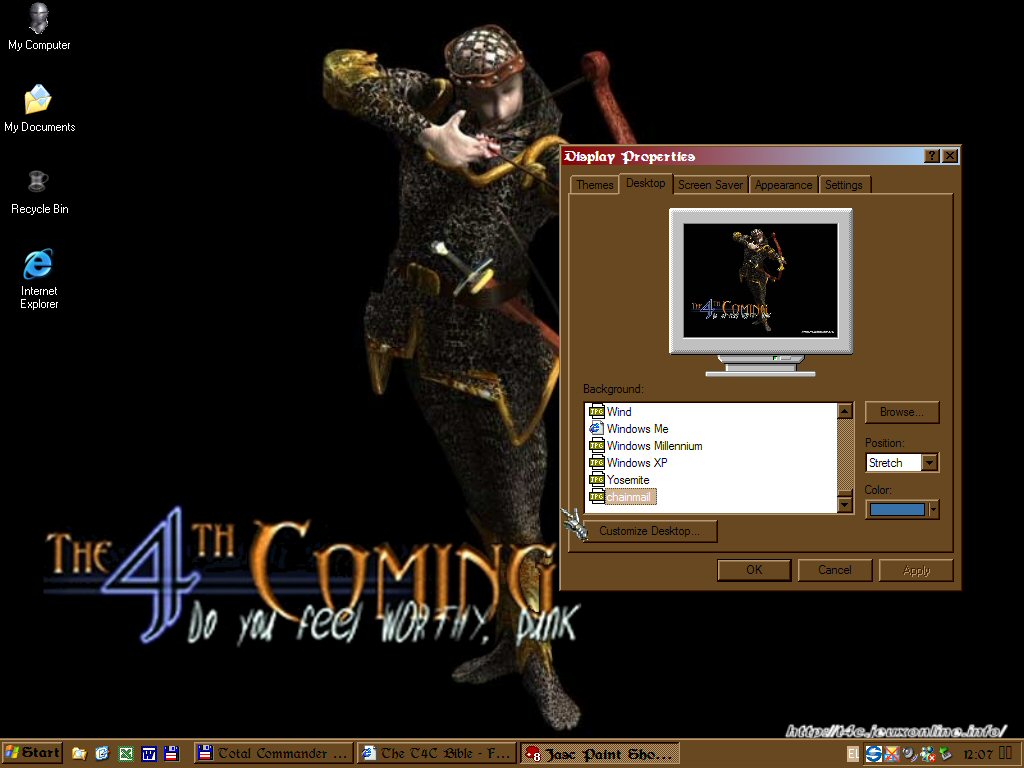This screenshot has width=1024, height=768.
Task: Click the 12:07 clock in the tray
Action: tap(978, 754)
